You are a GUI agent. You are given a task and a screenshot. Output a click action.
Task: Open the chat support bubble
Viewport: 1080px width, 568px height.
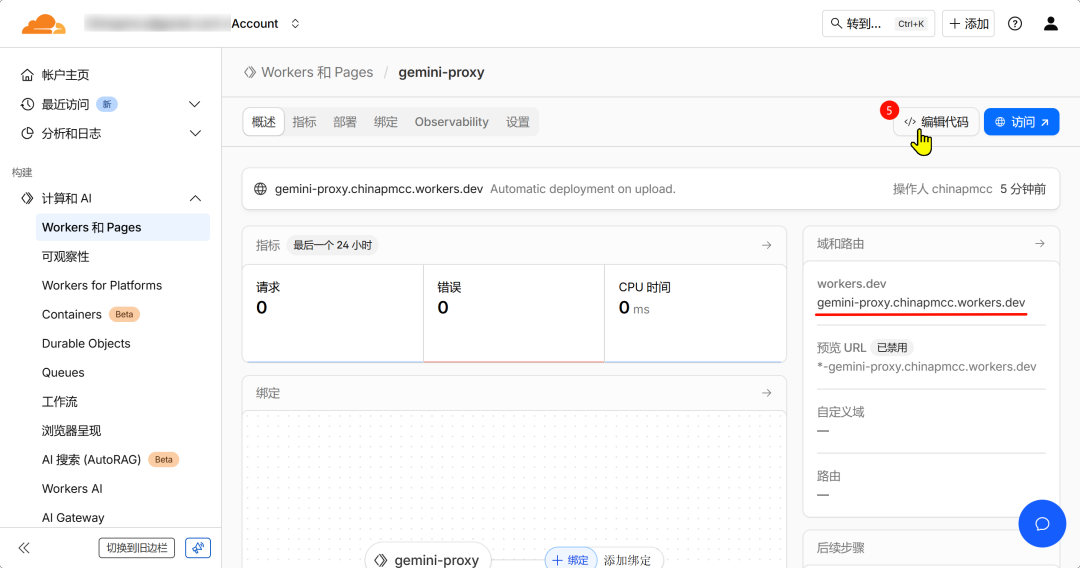point(1042,524)
